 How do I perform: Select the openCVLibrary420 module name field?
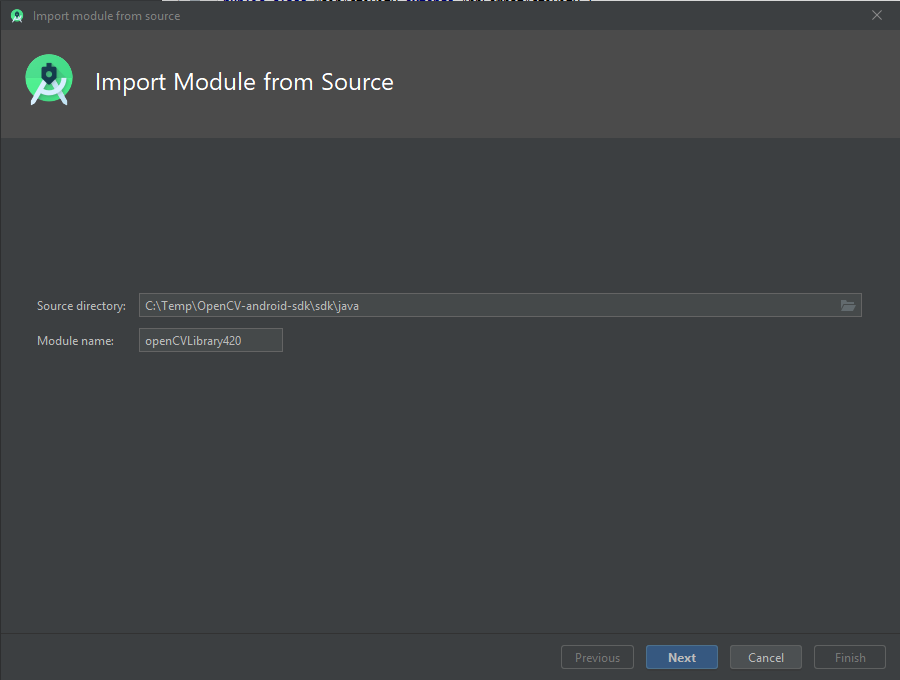pyautogui.click(x=210, y=340)
